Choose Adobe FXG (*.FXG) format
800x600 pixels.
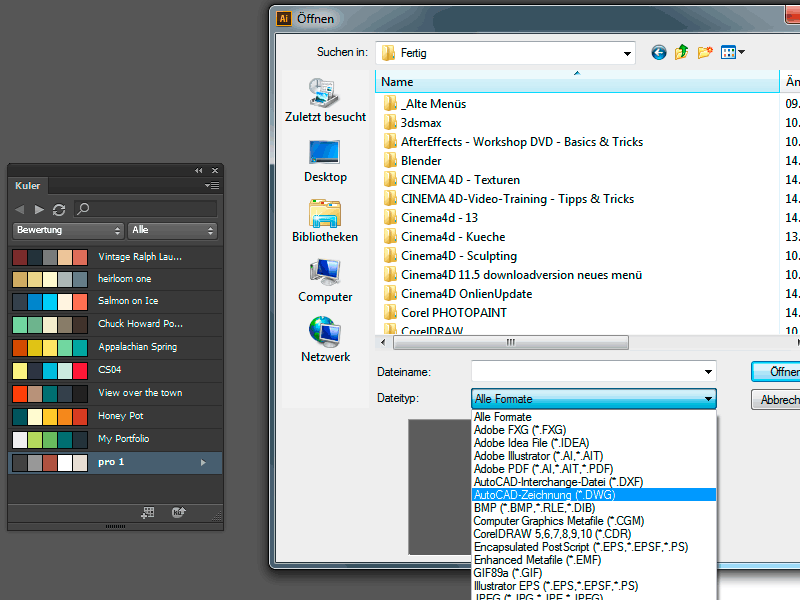[594, 430]
